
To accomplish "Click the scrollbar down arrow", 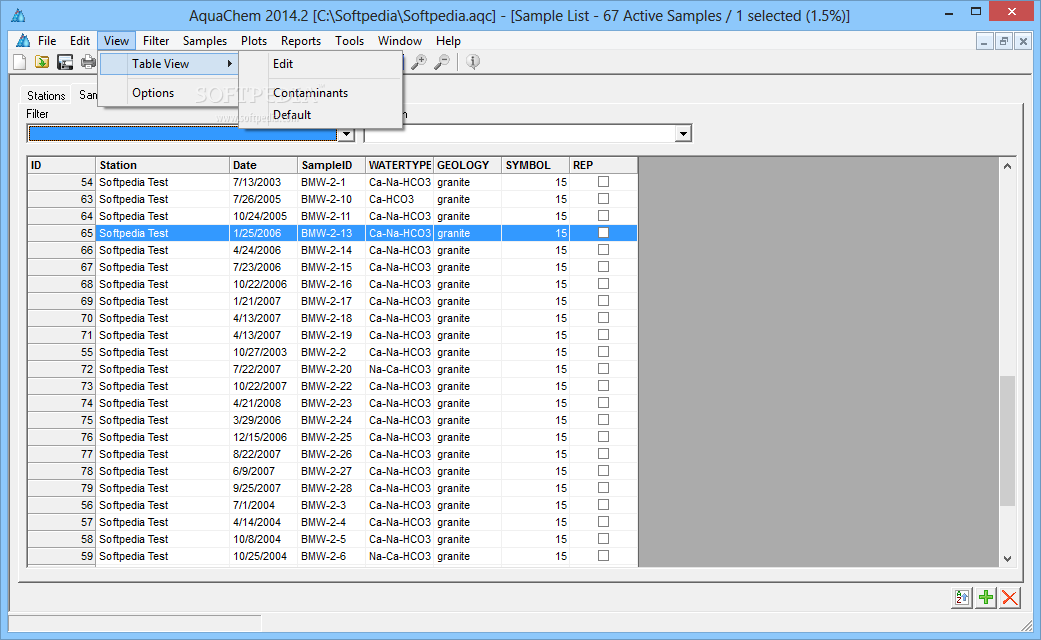I will (x=1007, y=559).
